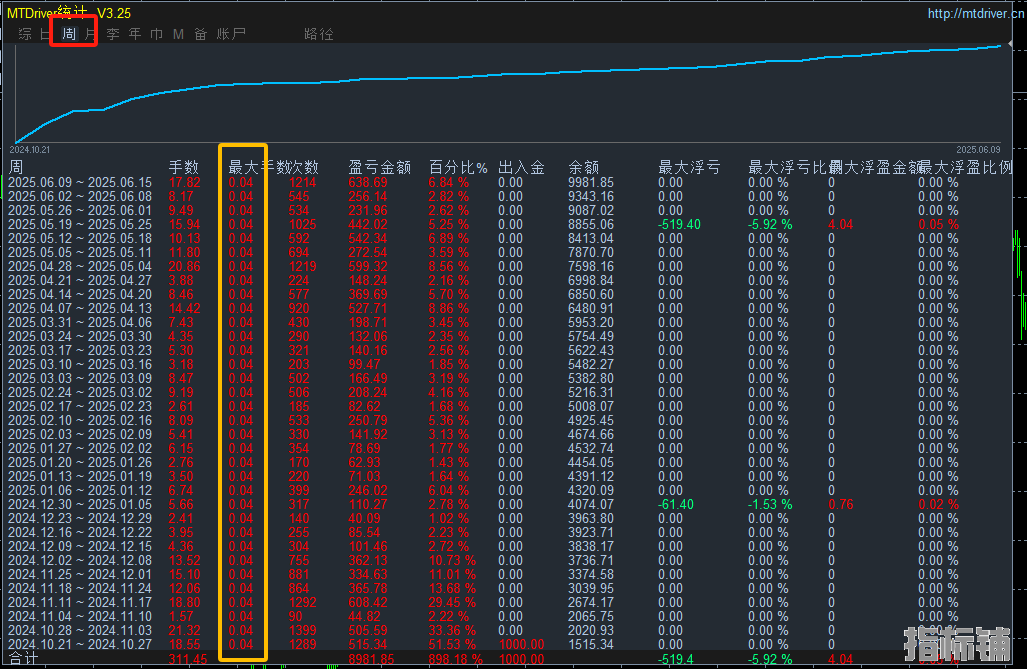Click the 余额 column header
Screen dimensions: 1027x669
tap(584, 168)
